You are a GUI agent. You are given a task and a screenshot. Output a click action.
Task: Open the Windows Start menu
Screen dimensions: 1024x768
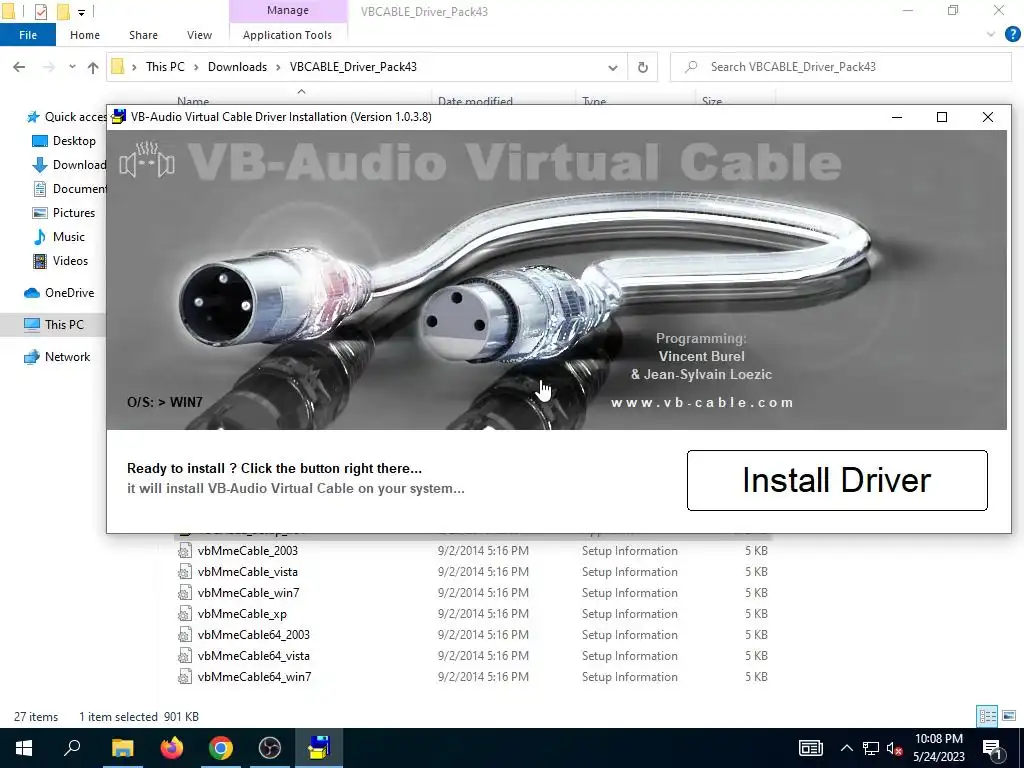(24, 748)
